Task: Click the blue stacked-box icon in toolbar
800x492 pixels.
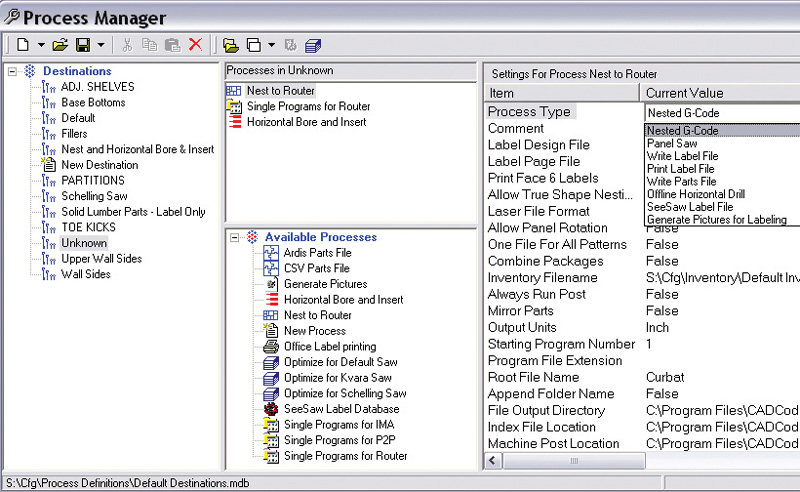Action: (x=313, y=45)
